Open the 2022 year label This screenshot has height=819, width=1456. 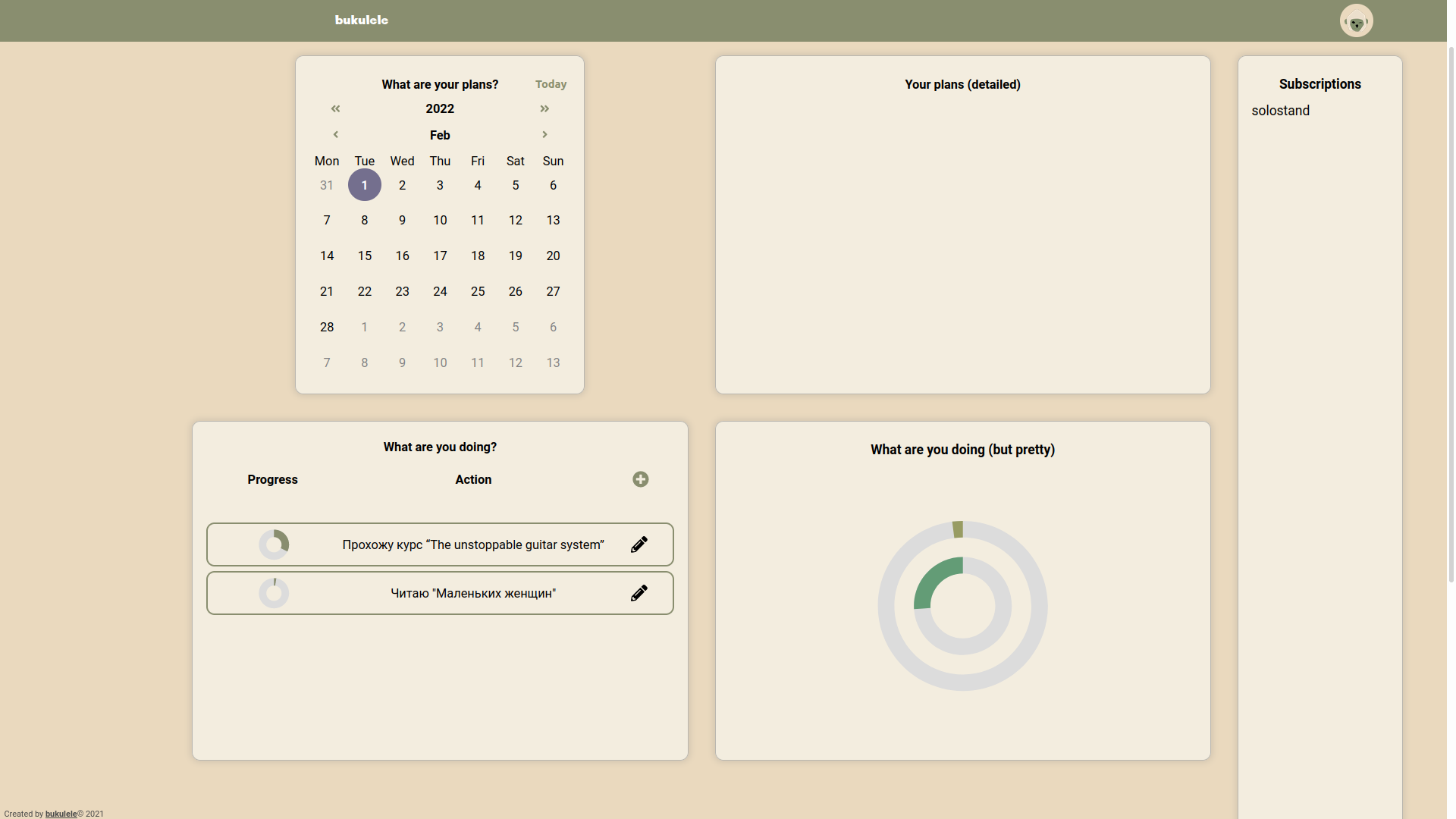(439, 108)
